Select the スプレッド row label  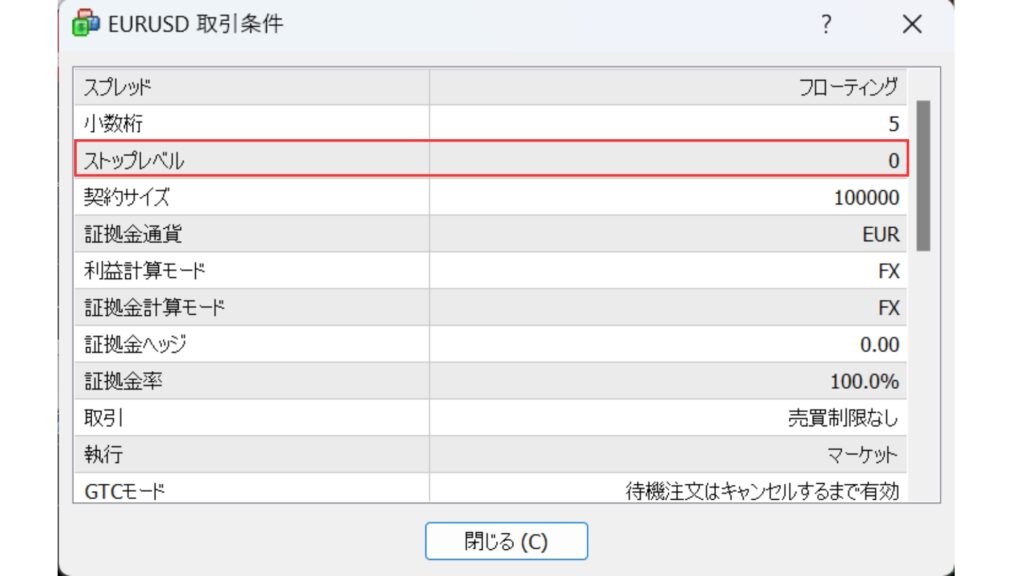tap(118, 87)
